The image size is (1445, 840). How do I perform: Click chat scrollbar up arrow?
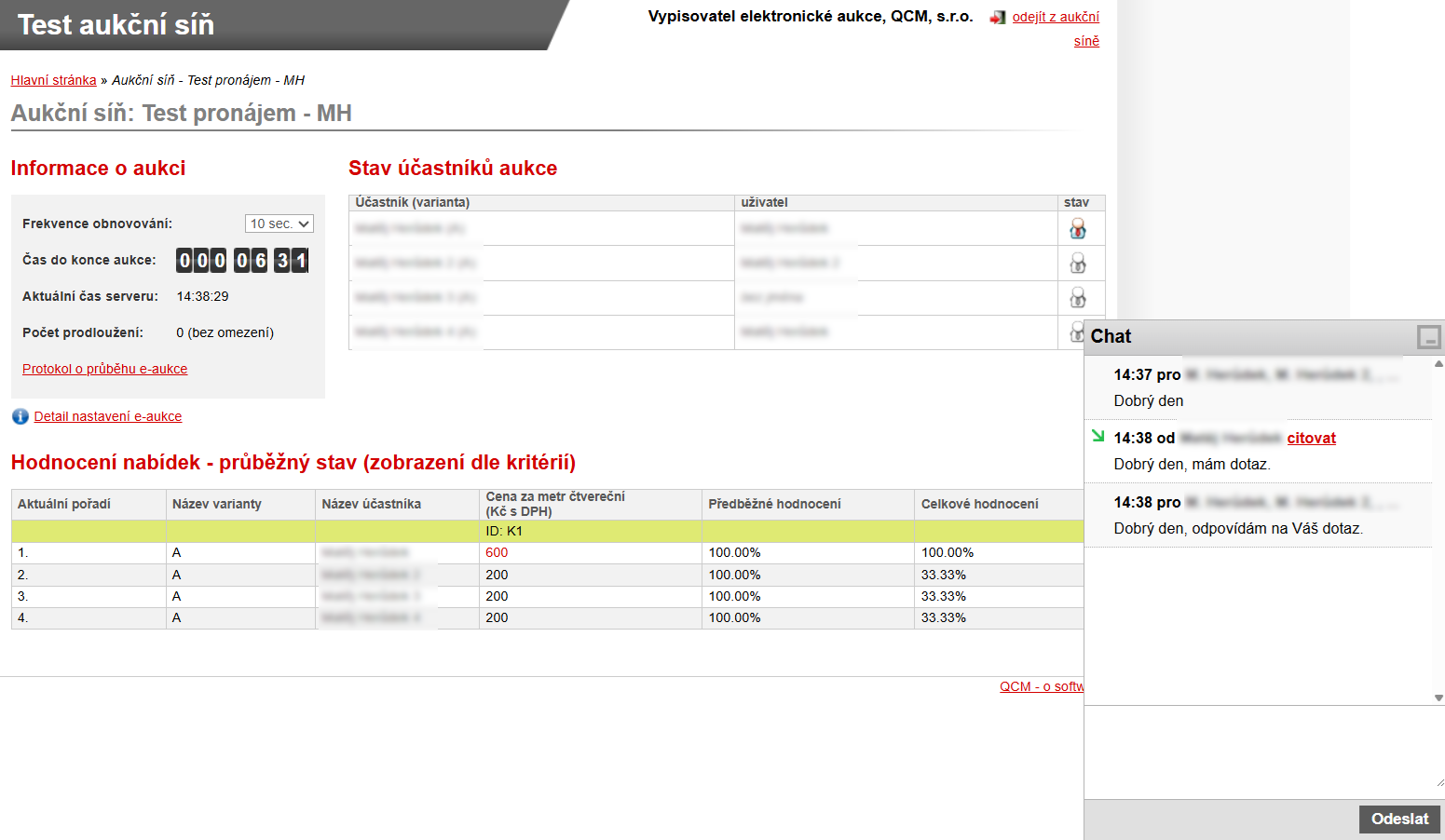tap(1438, 364)
